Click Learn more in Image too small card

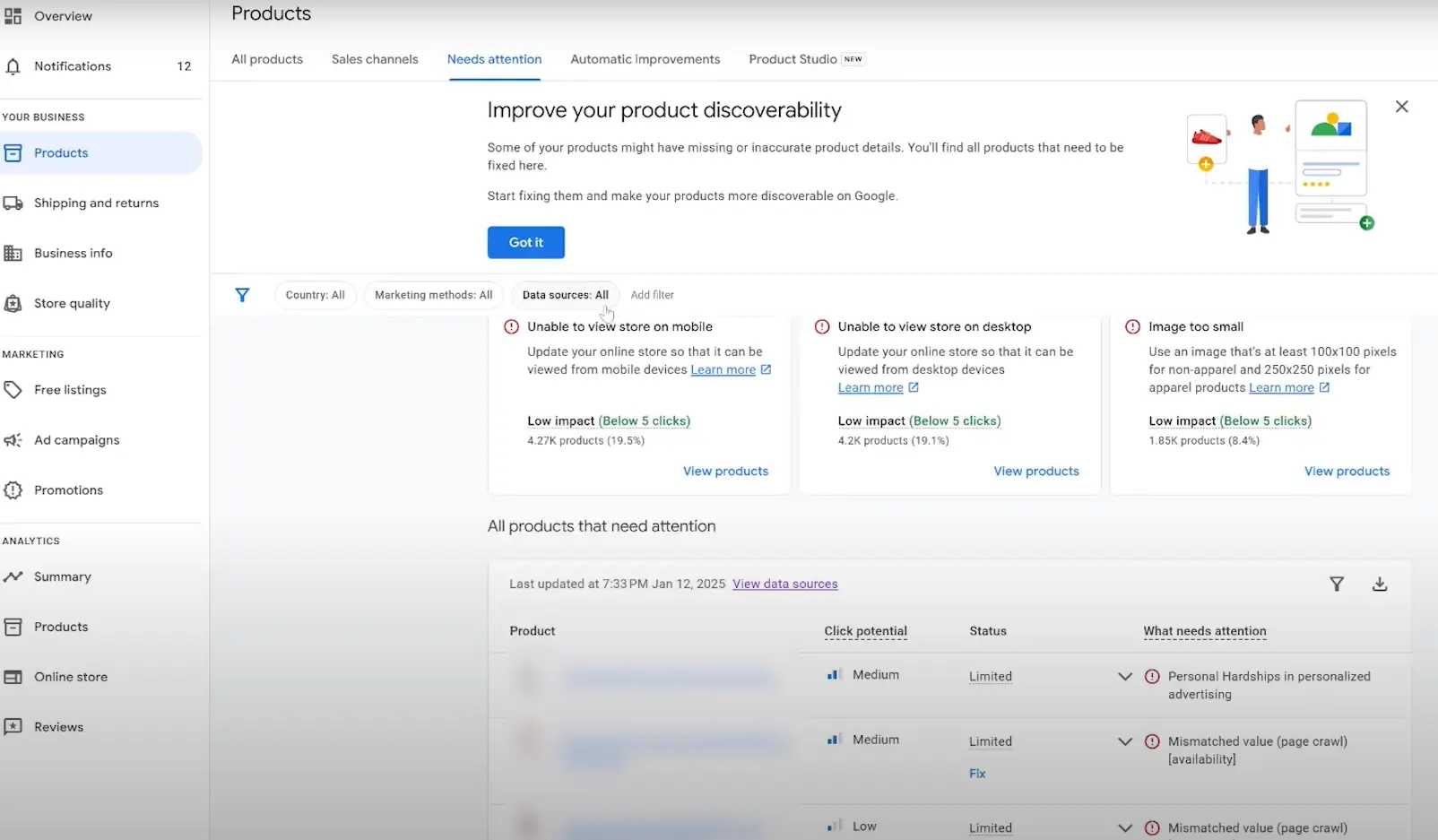coord(1281,387)
